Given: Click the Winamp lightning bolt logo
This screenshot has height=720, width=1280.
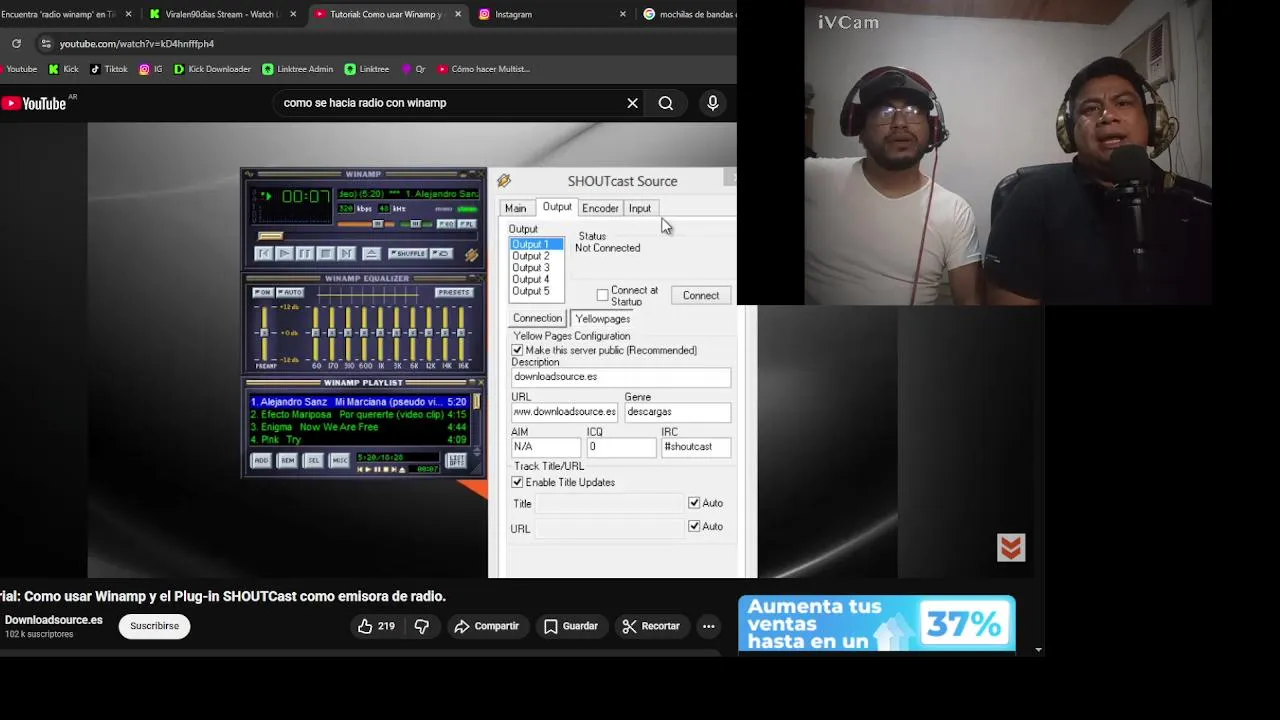Looking at the screenshot, I should pos(472,255).
